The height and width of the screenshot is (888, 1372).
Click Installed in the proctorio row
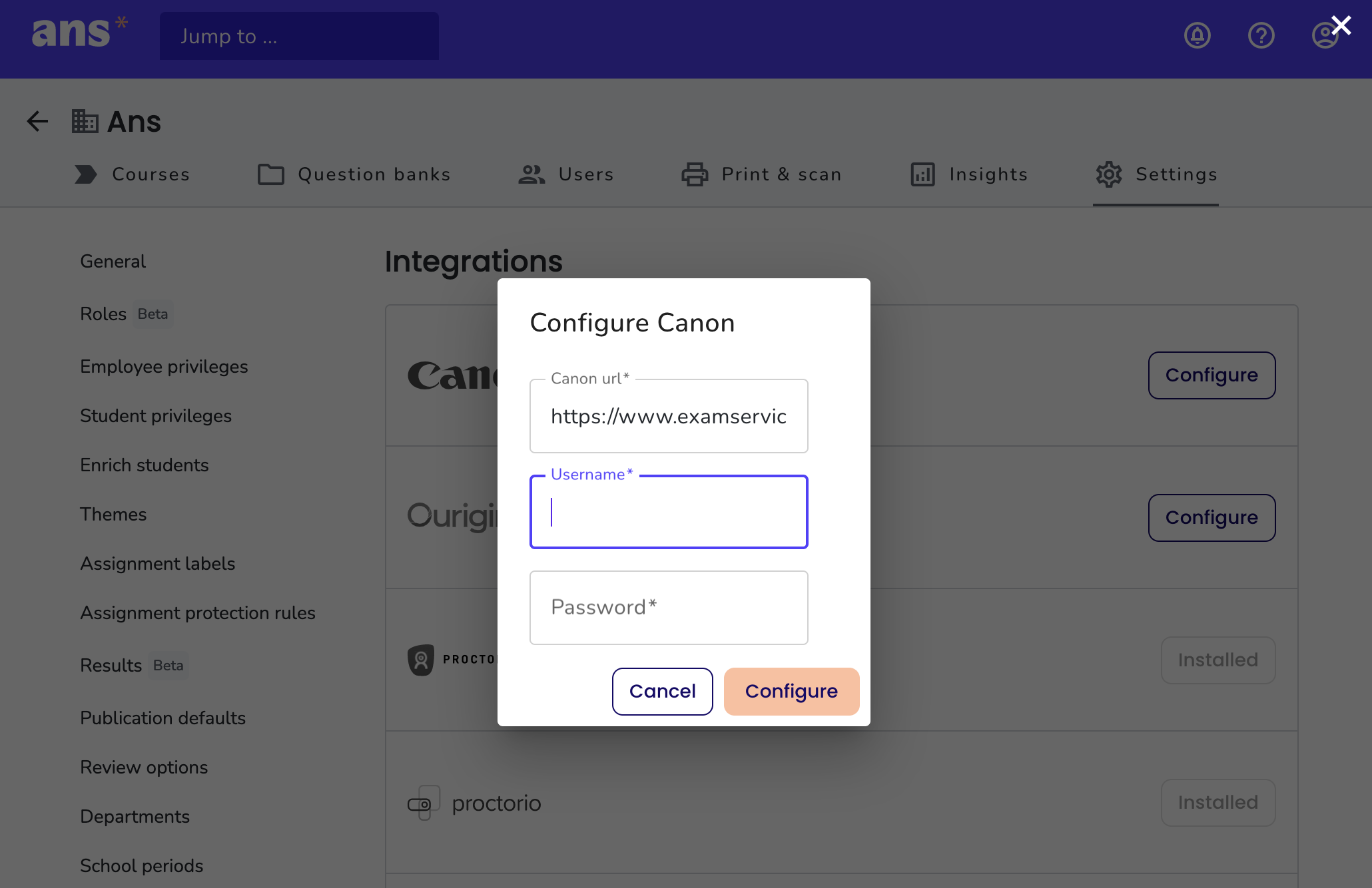click(1218, 803)
